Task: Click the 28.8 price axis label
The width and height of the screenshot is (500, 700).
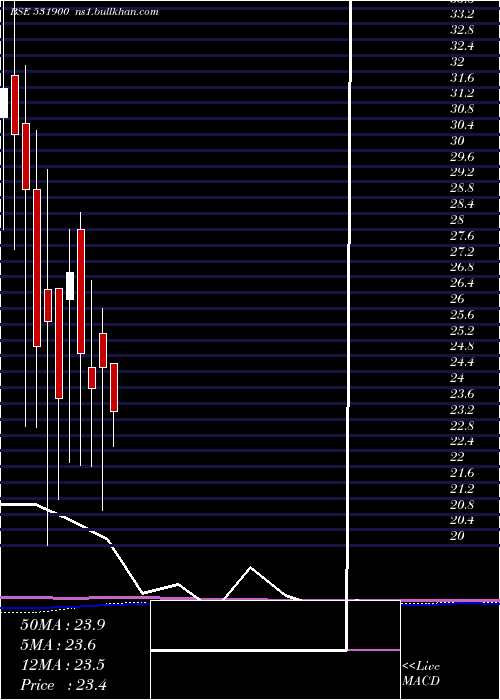Action: 462,188
